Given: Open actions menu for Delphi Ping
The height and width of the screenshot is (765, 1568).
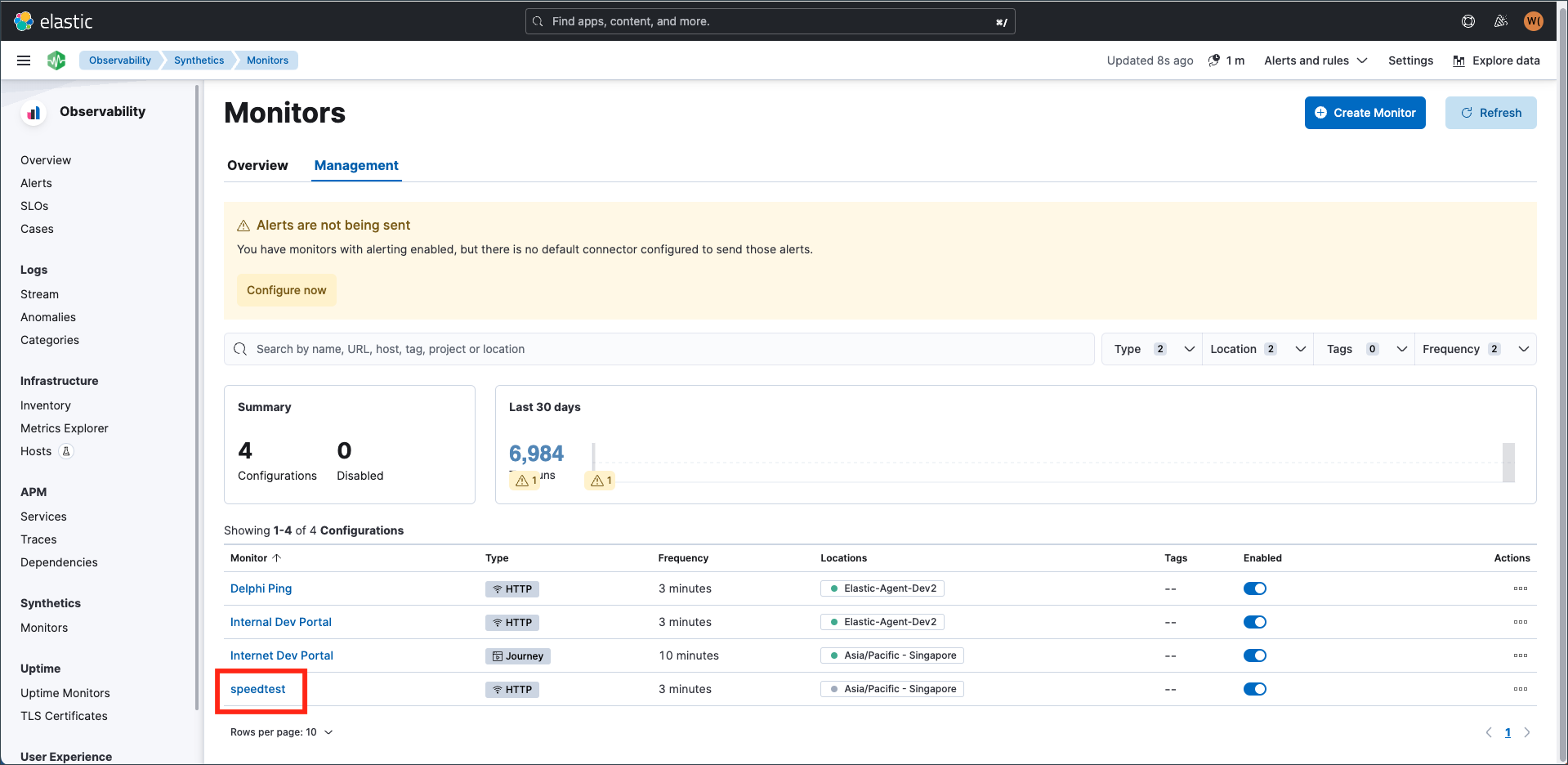Looking at the screenshot, I should [1520, 588].
